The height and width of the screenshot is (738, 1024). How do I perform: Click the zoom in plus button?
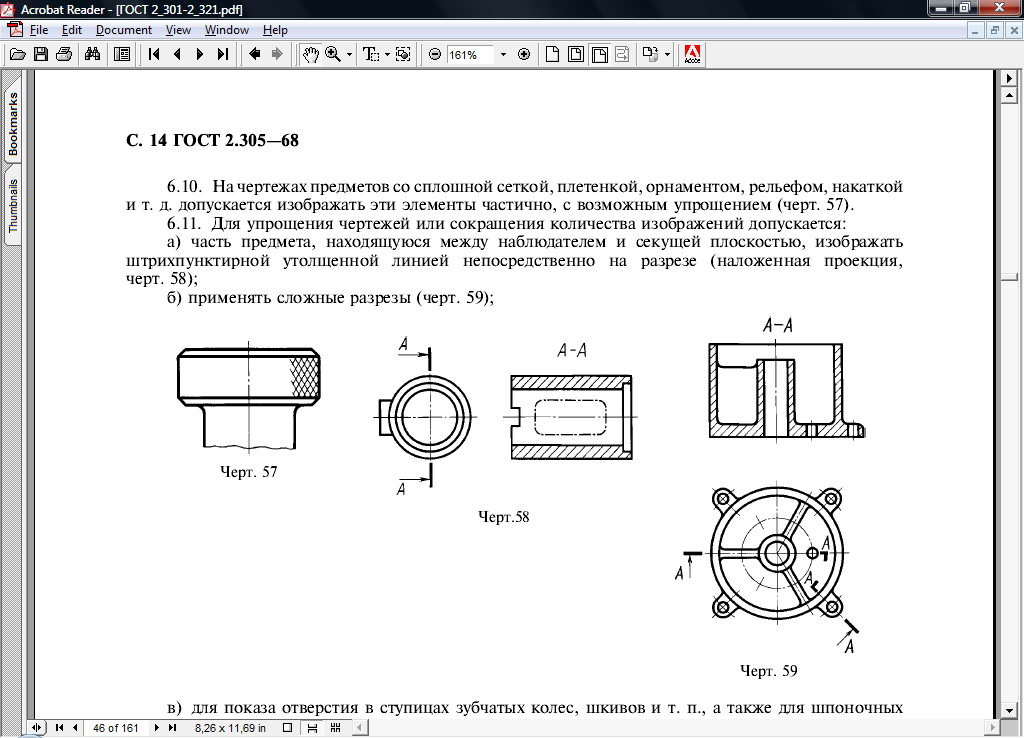pyautogui.click(x=524, y=54)
